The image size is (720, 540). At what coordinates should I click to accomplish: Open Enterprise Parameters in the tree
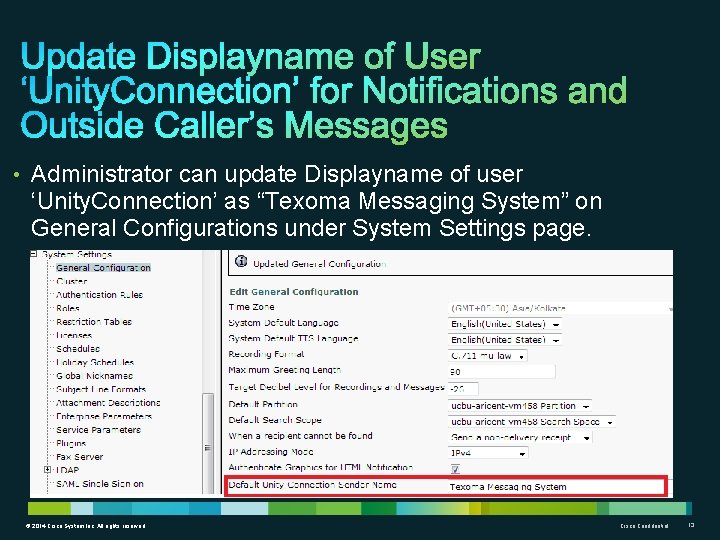pyautogui.click(x=104, y=416)
